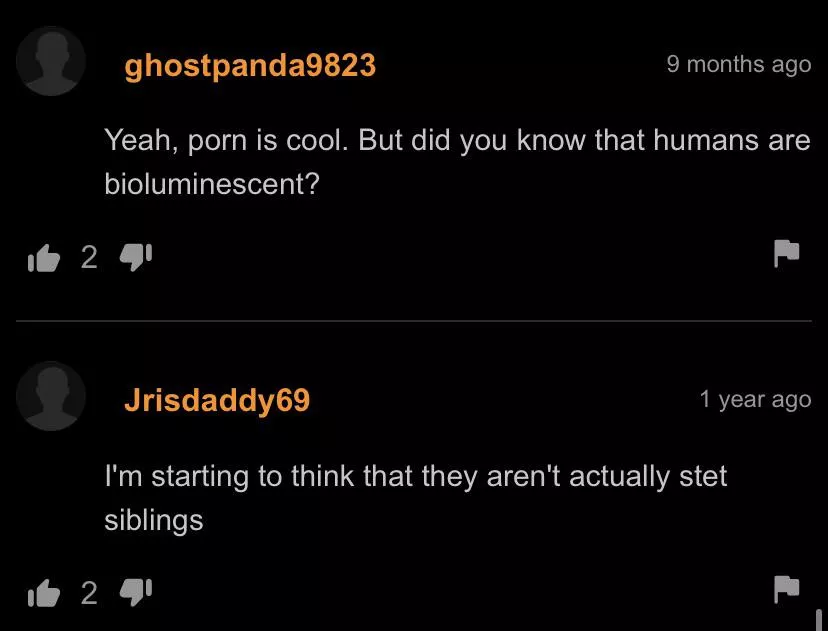This screenshot has width=828, height=631.
Task: Dislike ghostpanda9823's comment with thumbs down
Action: (136, 257)
